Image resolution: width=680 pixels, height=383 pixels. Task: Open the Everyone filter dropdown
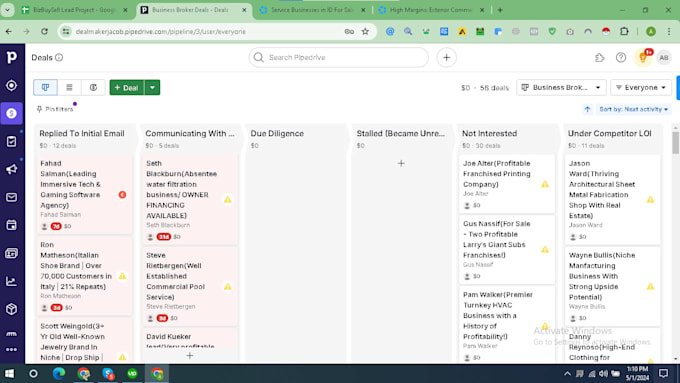click(641, 87)
